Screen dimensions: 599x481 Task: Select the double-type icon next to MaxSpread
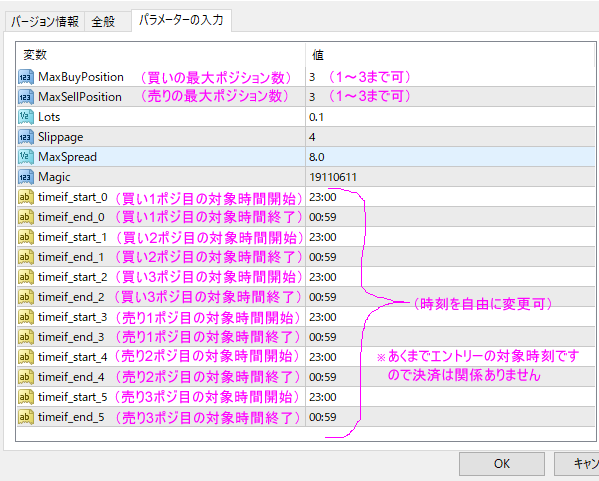pyautogui.click(x=26, y=157)
